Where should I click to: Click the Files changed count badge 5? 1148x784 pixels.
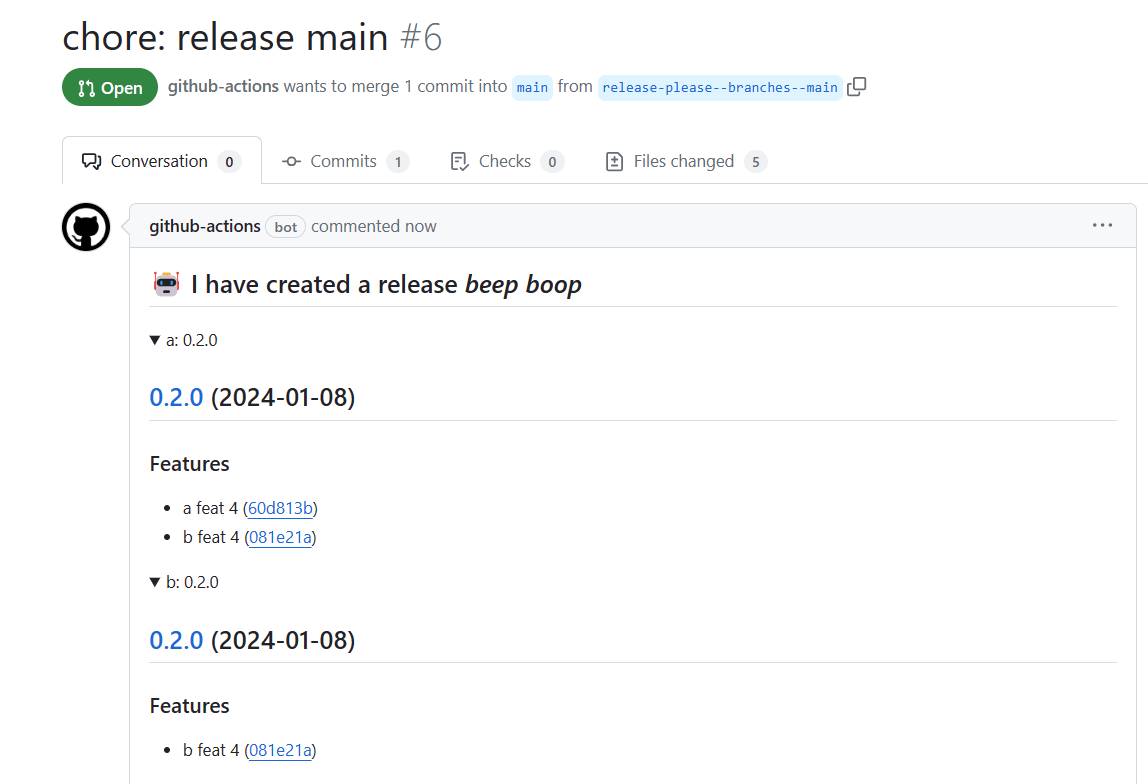(756, 162)
